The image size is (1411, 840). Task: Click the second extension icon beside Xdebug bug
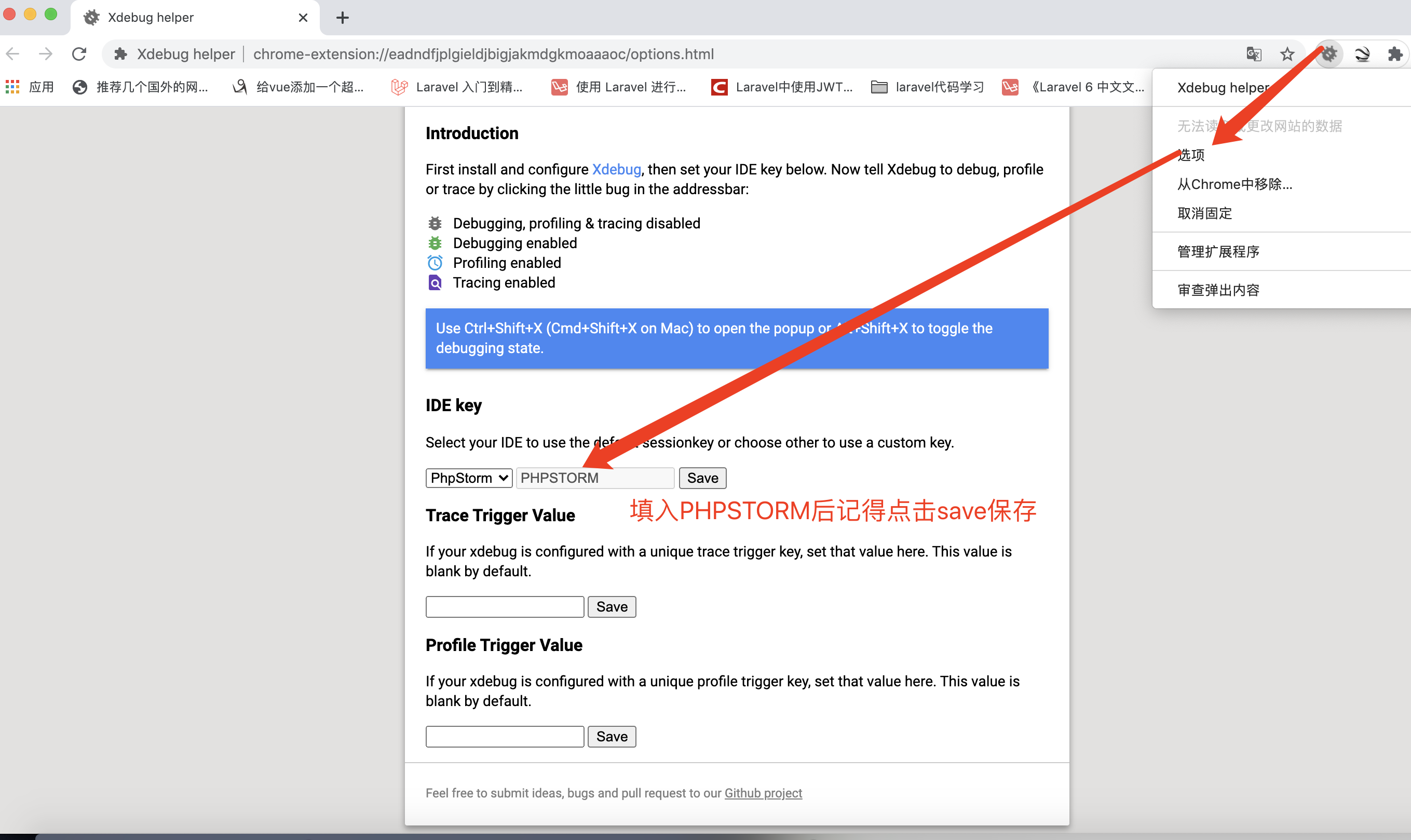click(x=1362, y=54)
